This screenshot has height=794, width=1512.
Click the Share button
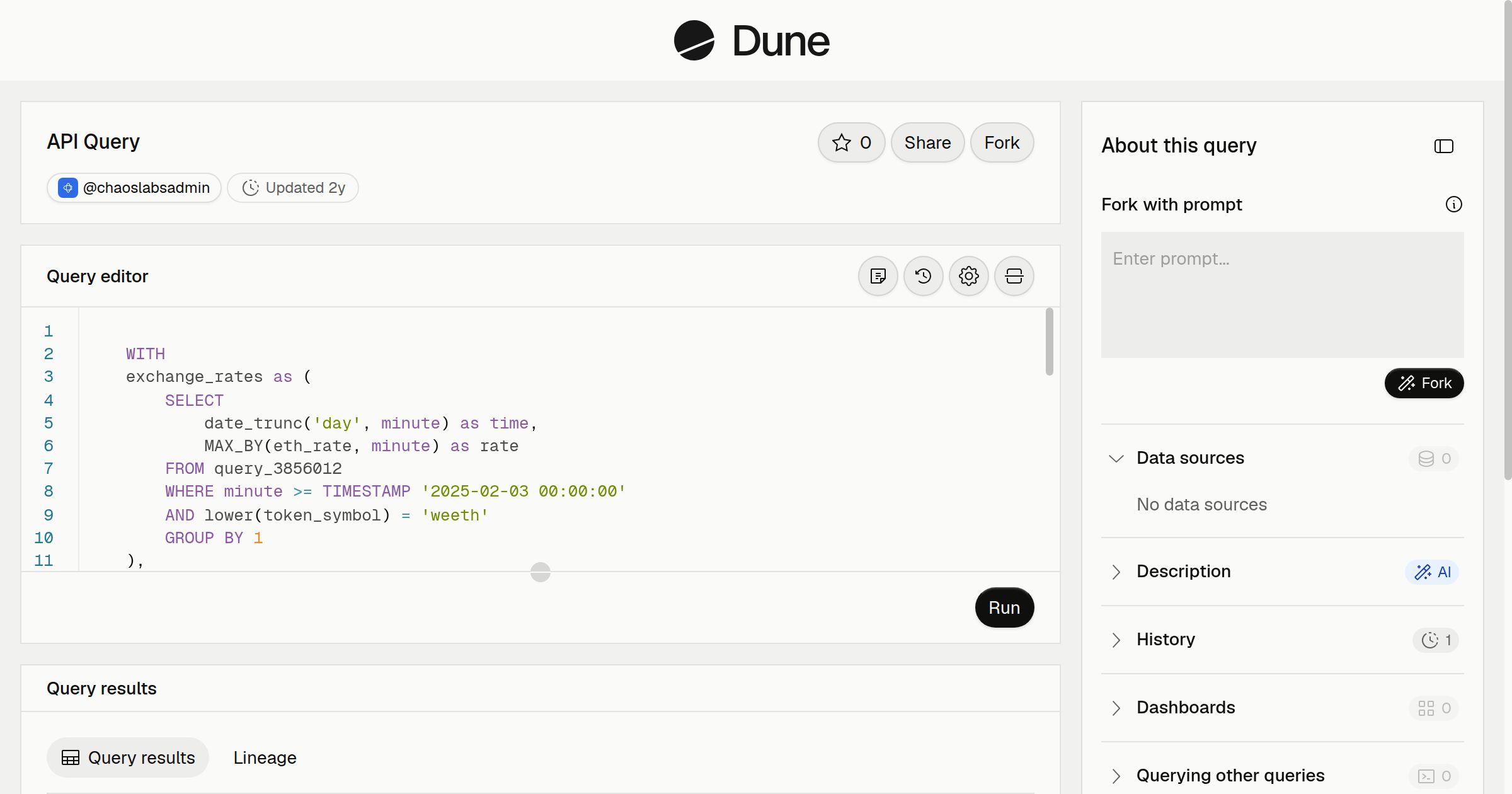click(x=927, y=142)
